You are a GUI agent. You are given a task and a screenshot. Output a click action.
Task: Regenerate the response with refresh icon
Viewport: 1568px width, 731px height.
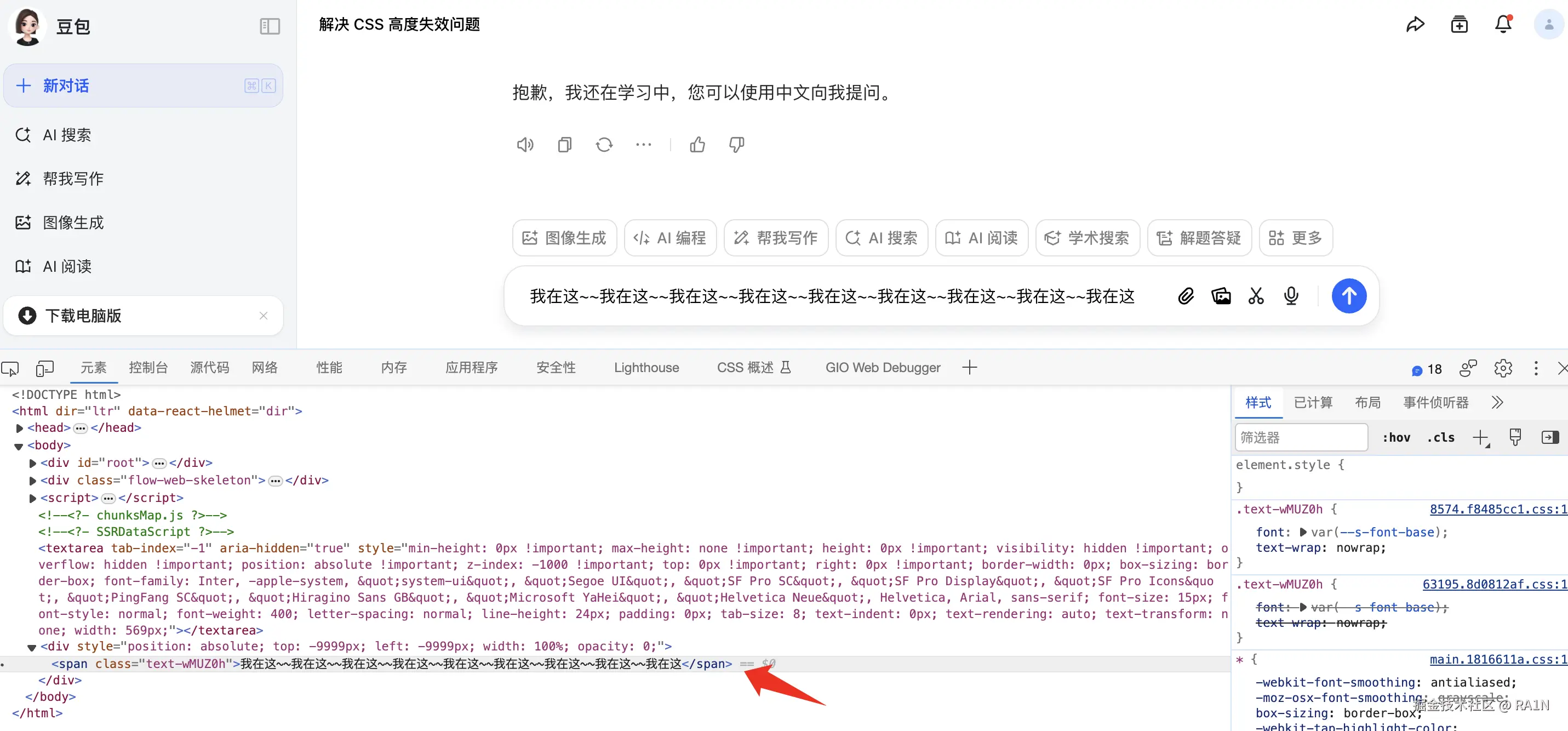(x=604, y=145)
